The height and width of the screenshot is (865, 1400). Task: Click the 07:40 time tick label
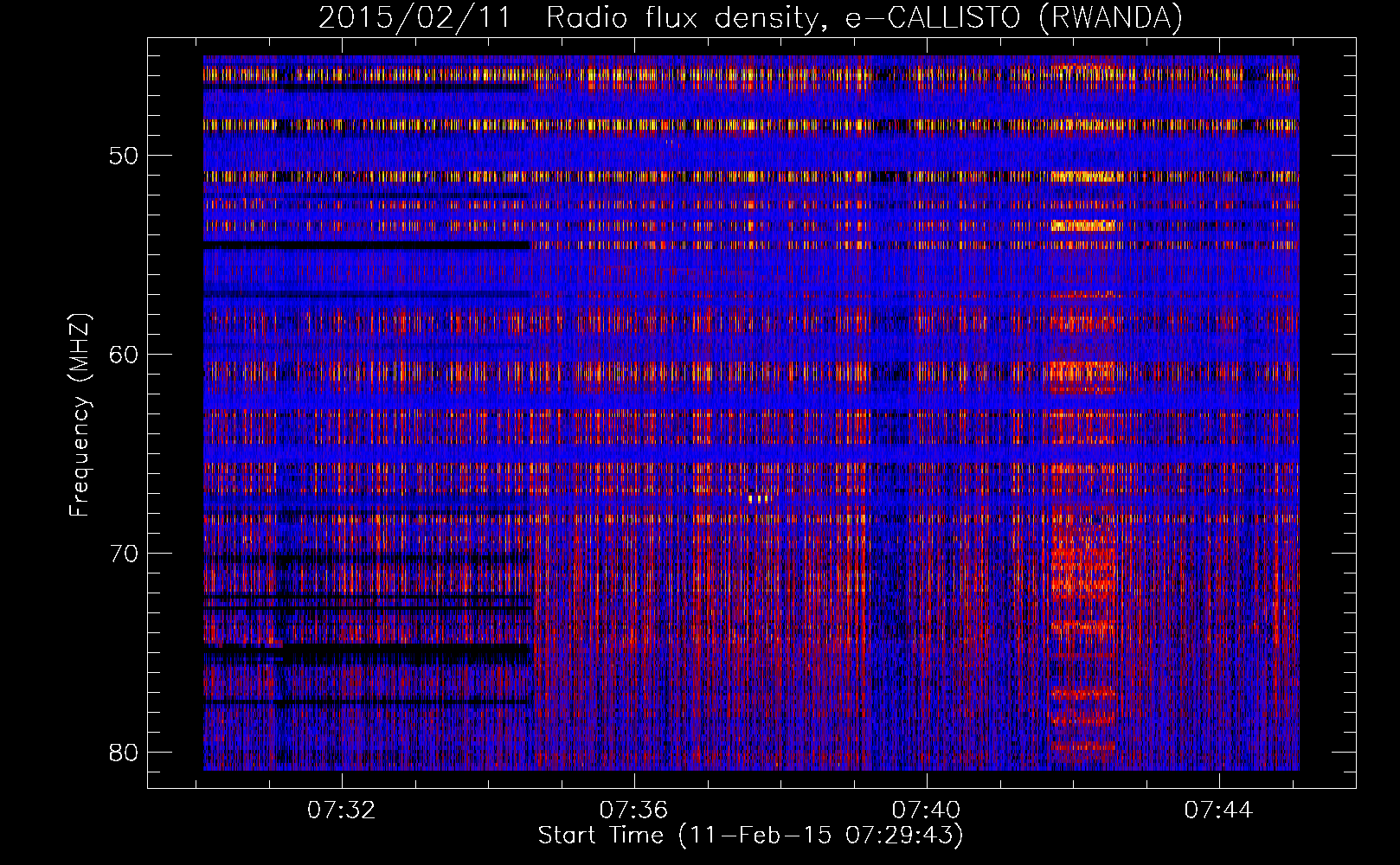tap(926, 810)
